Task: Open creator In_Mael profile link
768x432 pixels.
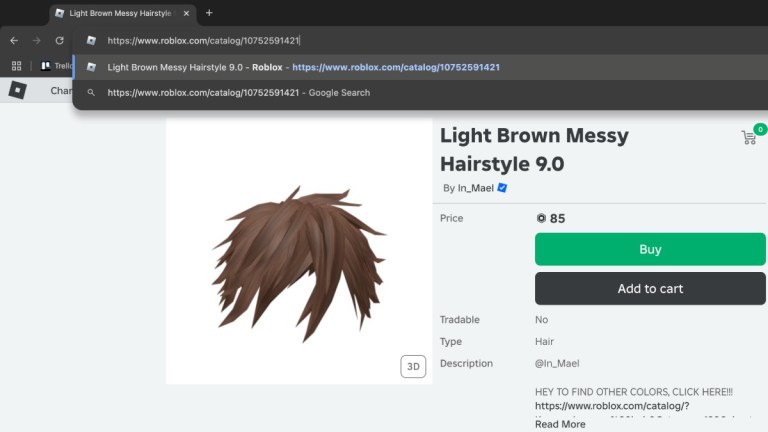Action: pyautogui.click(x=476, y=188)
